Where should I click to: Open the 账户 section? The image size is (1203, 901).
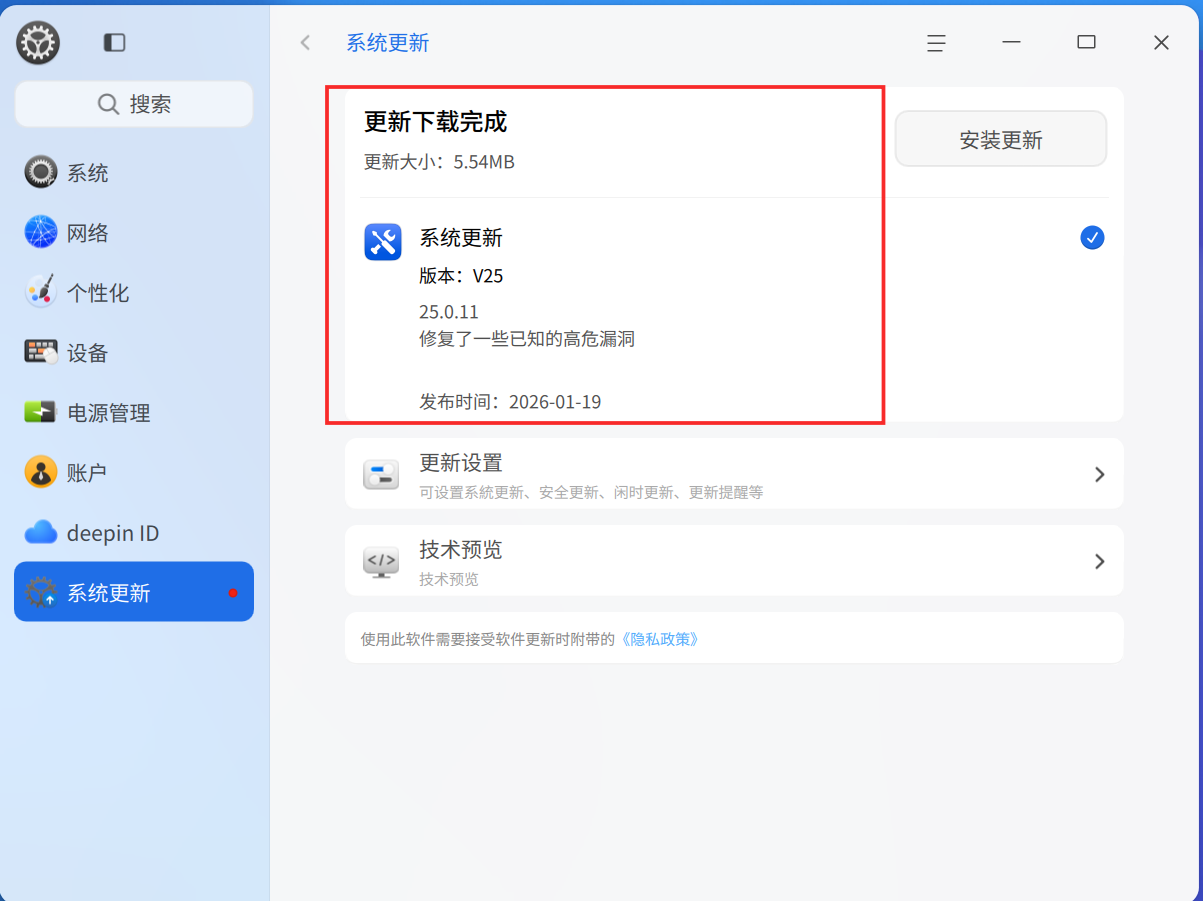pyautogui.click(x=134, y=473)
